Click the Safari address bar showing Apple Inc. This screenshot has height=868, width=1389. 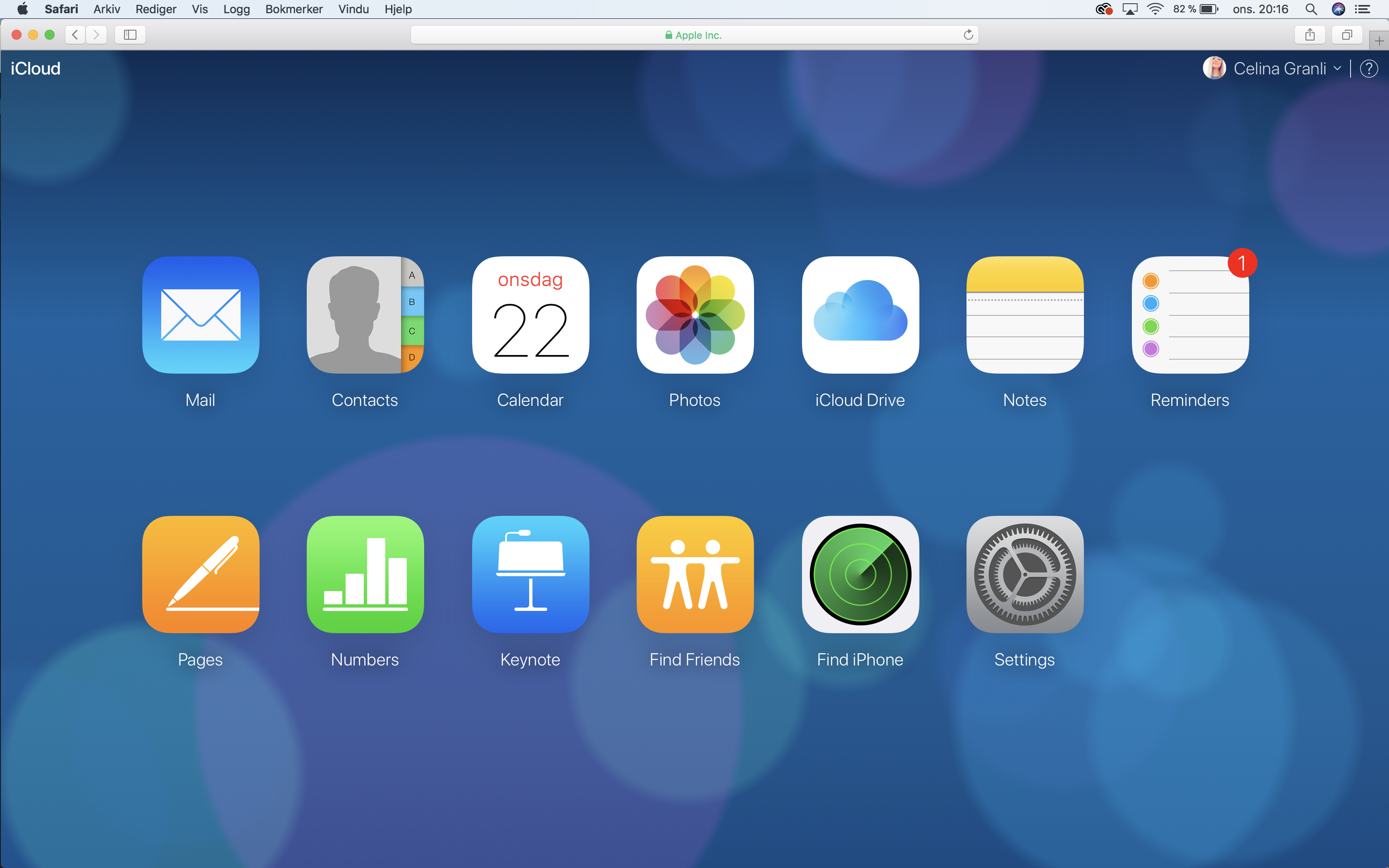point(694,35)
